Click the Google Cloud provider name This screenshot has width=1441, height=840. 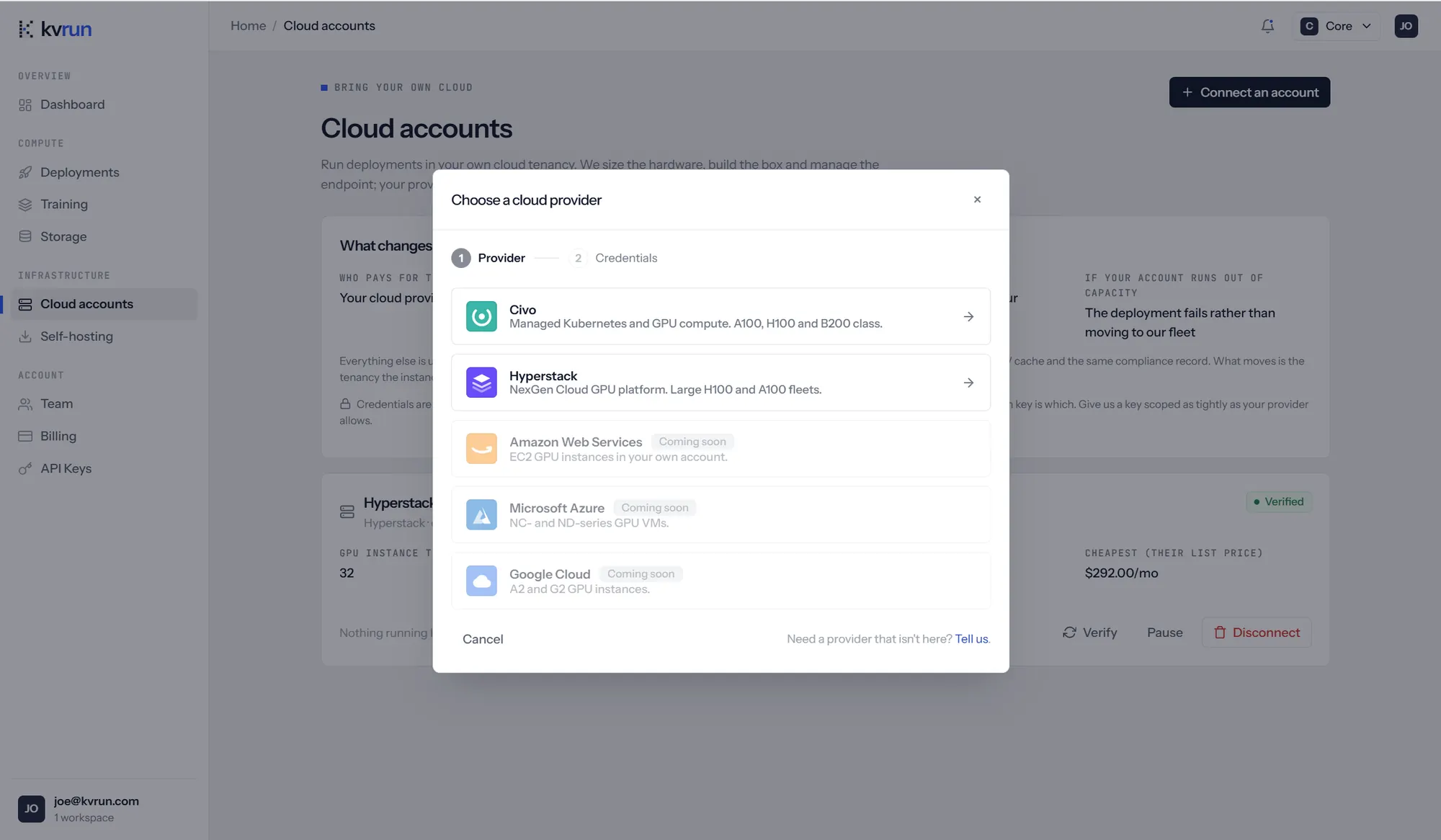550,574
